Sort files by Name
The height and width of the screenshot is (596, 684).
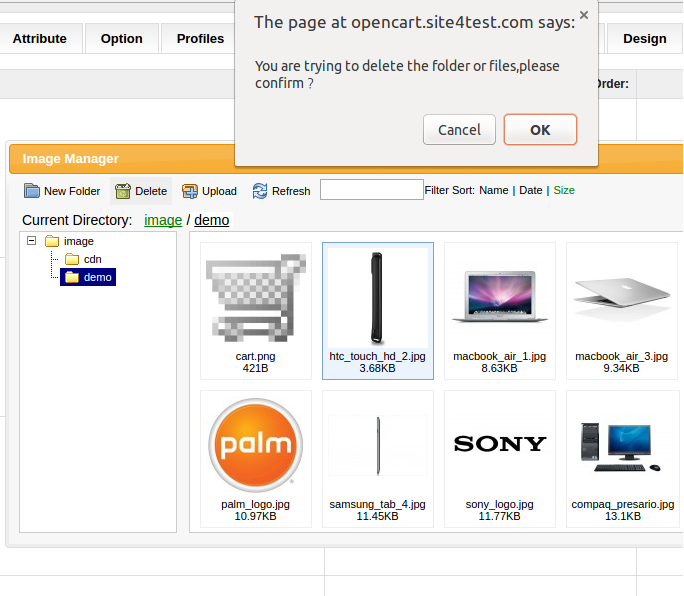(494, 190)
